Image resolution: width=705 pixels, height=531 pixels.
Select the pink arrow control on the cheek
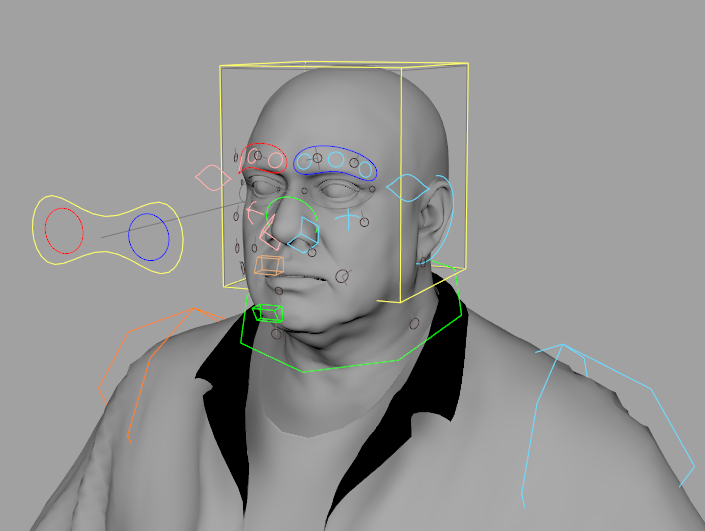pyautogui.click(x=252, y=211)
